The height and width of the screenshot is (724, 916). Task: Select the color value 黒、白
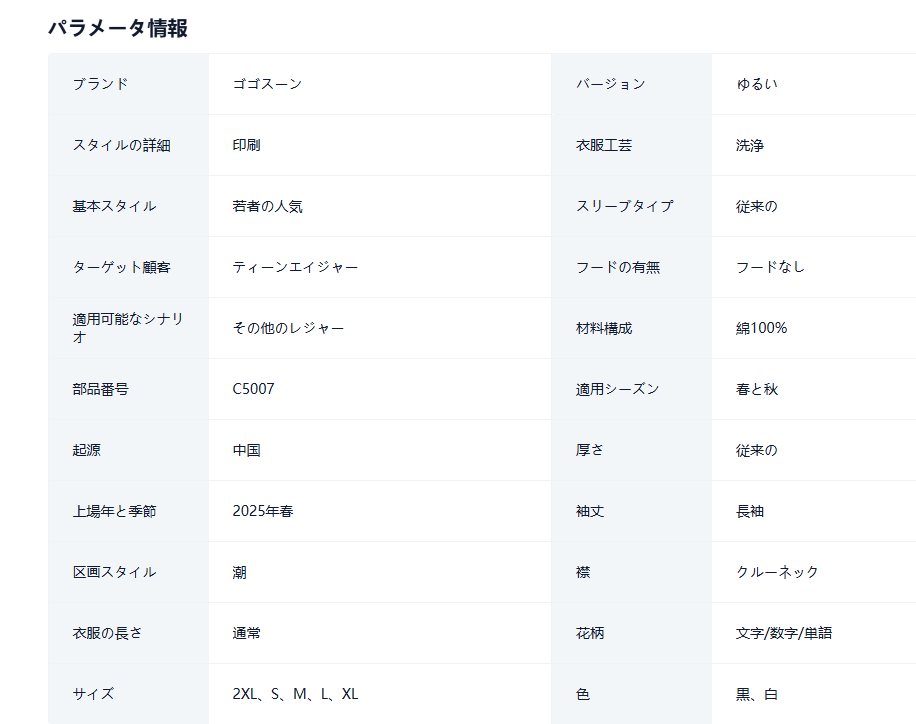point(757,694)
